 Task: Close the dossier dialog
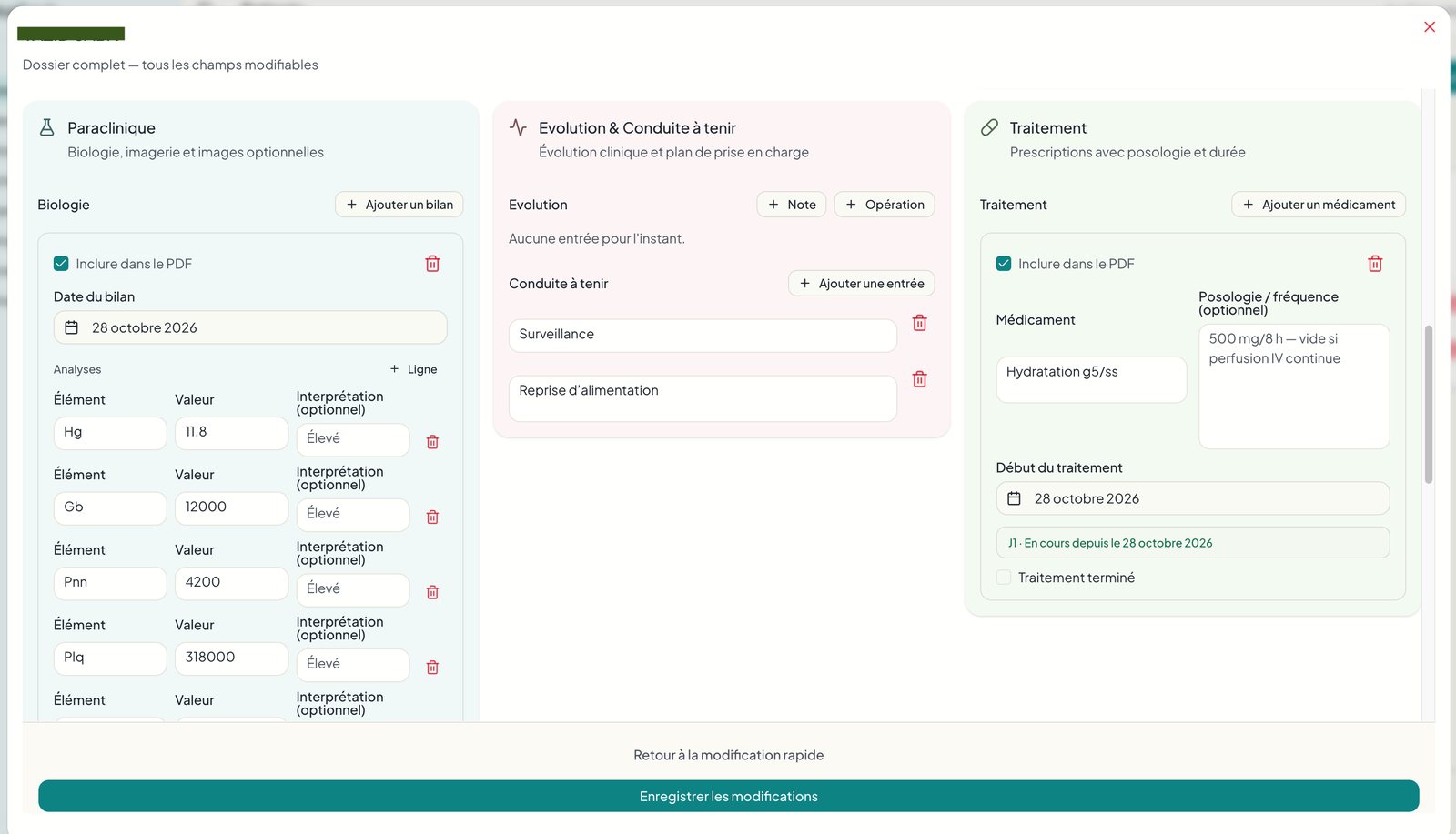pos(1430,27)
